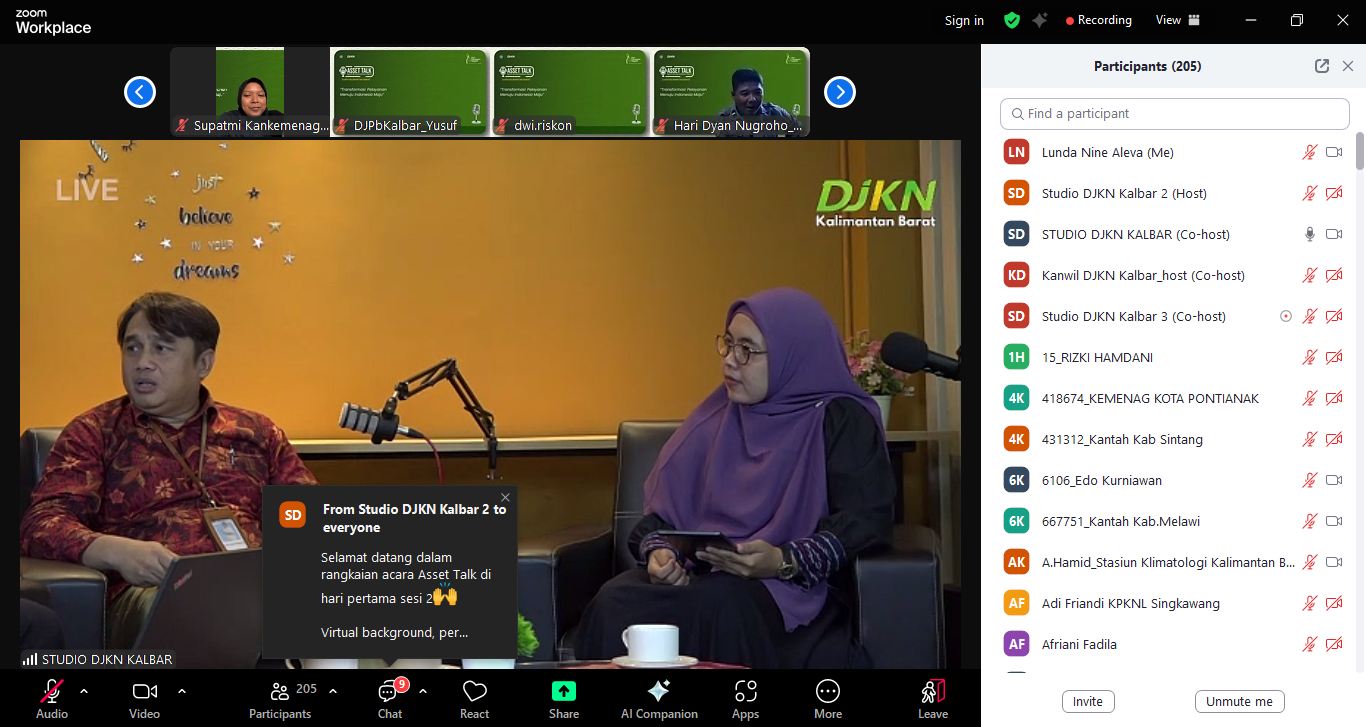
Task: Open the Apps icon in toolbar
Action: [x=745, y=692]
